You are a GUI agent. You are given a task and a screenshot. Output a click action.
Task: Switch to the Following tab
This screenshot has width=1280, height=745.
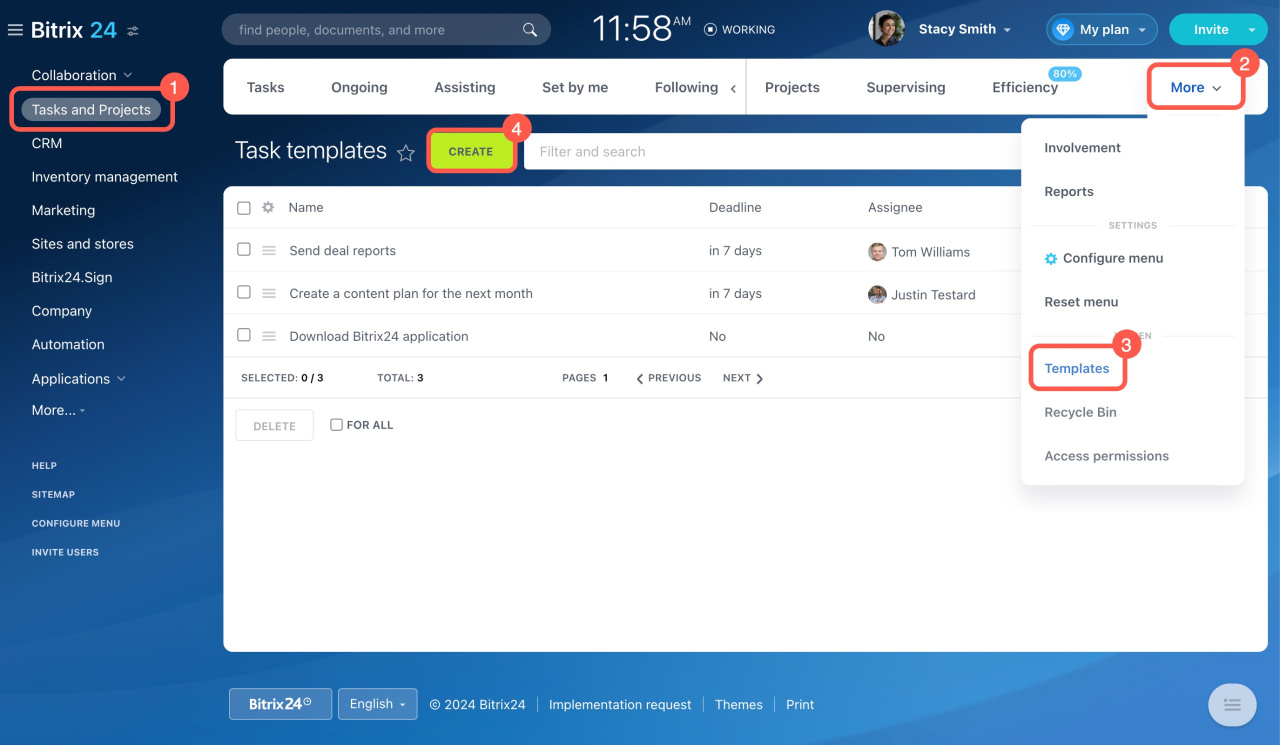tap(686, 88)
